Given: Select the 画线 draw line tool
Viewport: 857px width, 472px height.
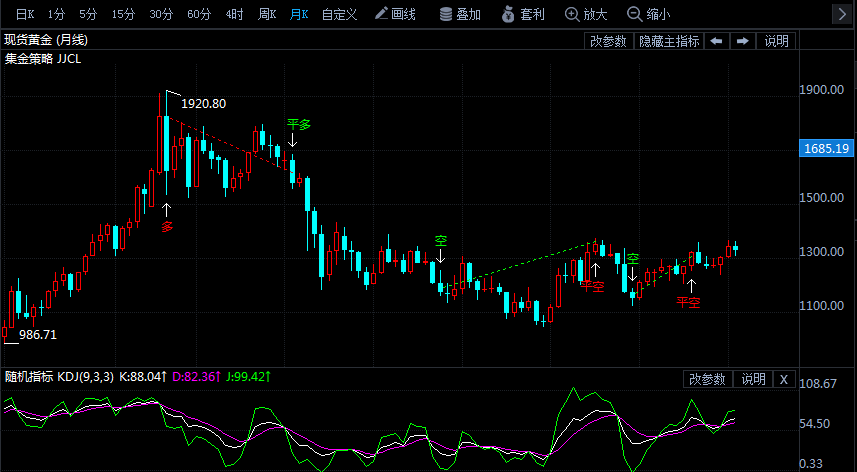Looking at the screenshot, I should point(395,14).
